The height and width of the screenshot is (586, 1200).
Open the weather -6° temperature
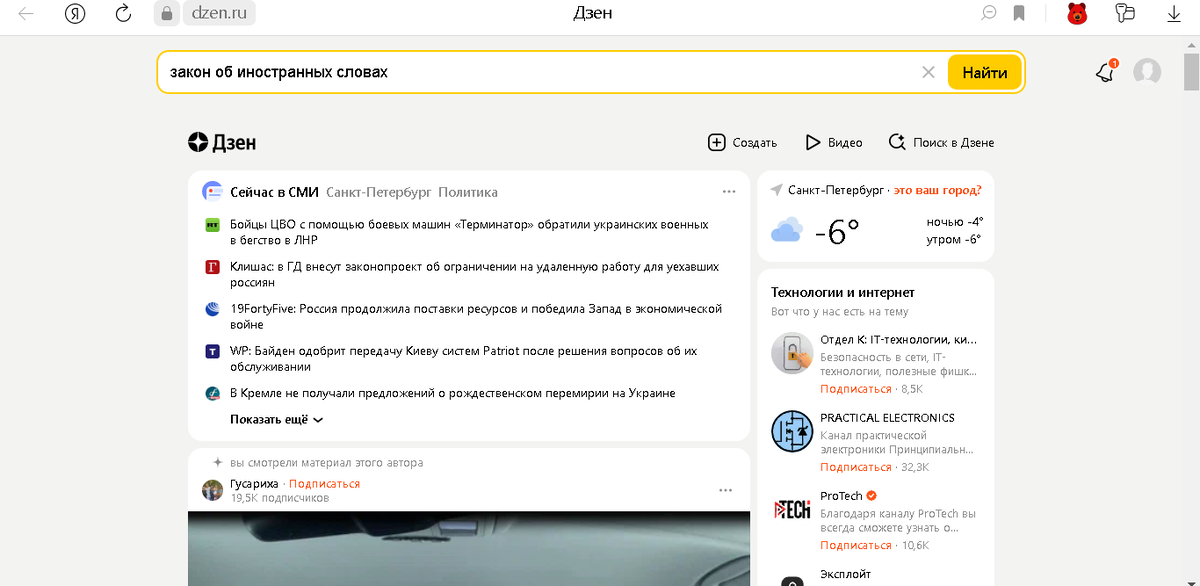click(x=837, y=232)
